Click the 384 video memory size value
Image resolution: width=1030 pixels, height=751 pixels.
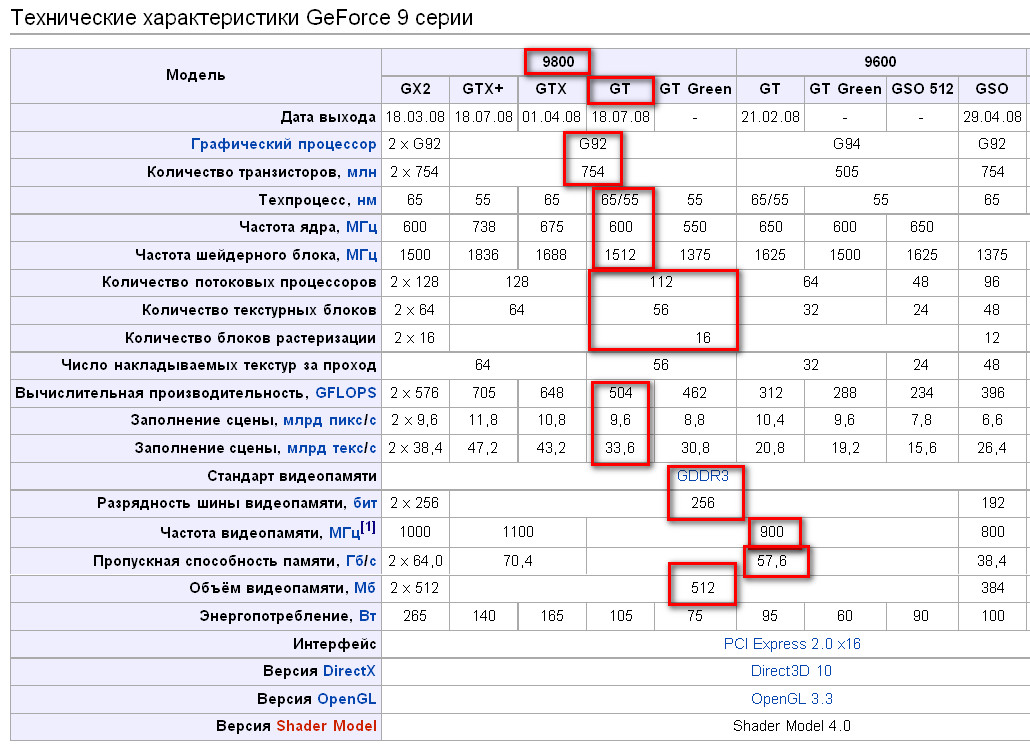(x=993, y=588)
